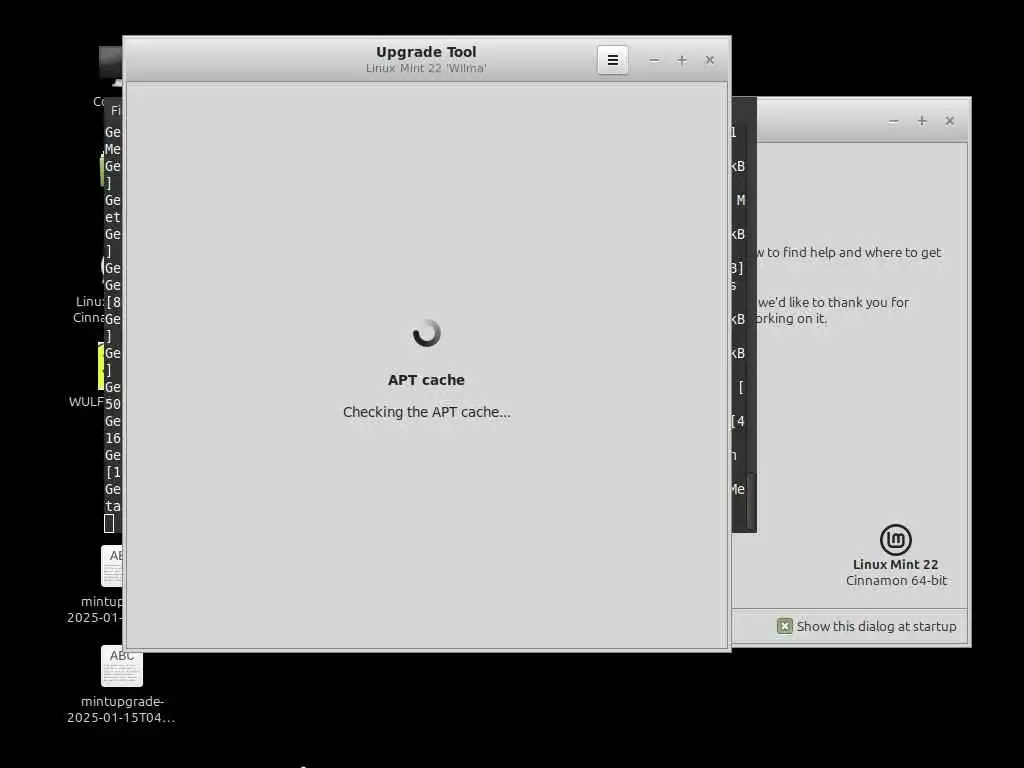Close the Linux Mint Welcome window

(950, 121)
